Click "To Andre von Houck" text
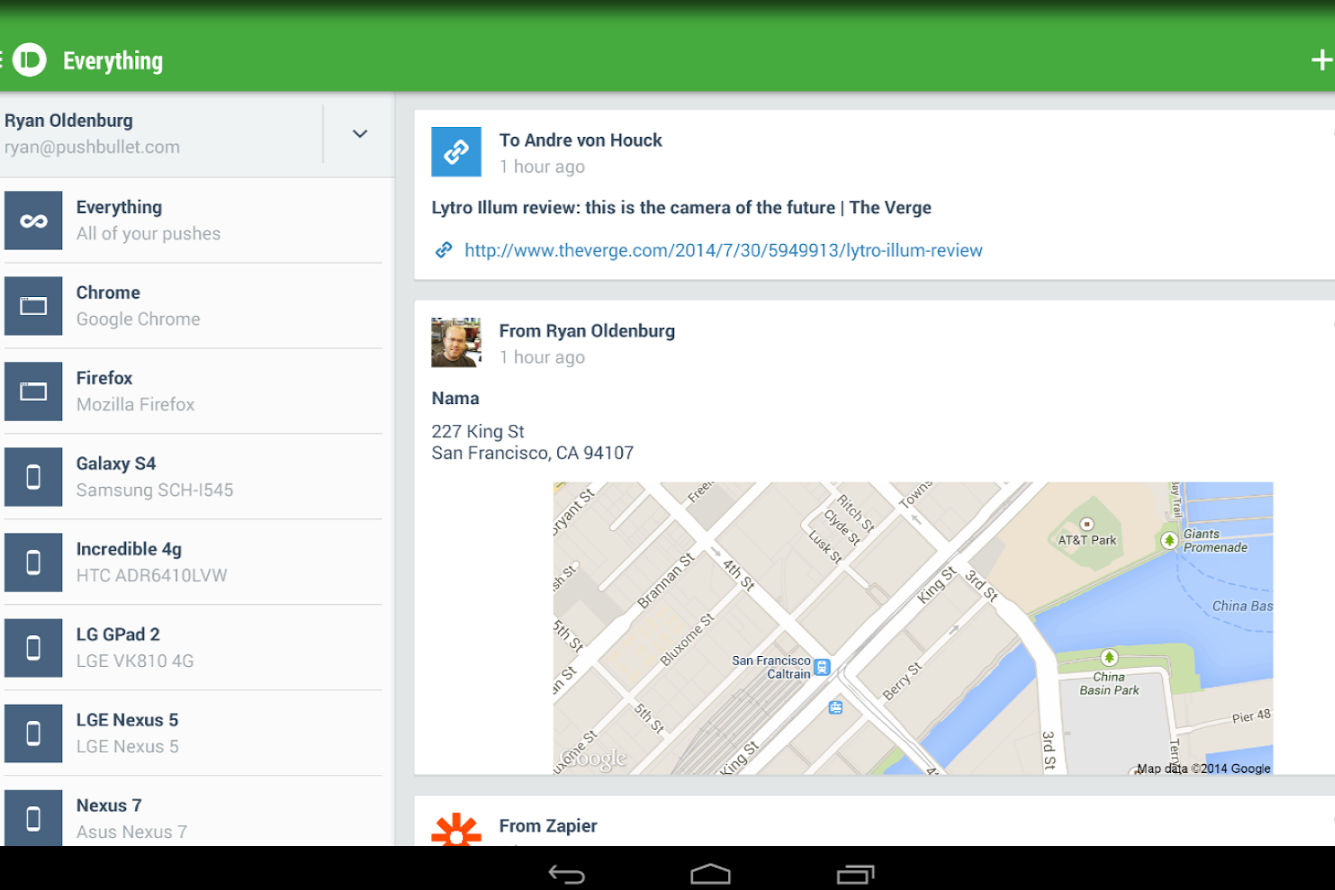Viewport: 1335px width, 890px height. (x=580, y=140)
